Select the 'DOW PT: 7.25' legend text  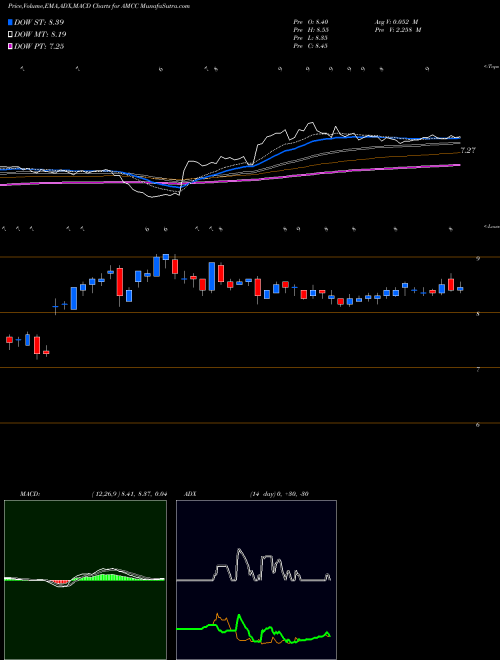tap(39, 46)
